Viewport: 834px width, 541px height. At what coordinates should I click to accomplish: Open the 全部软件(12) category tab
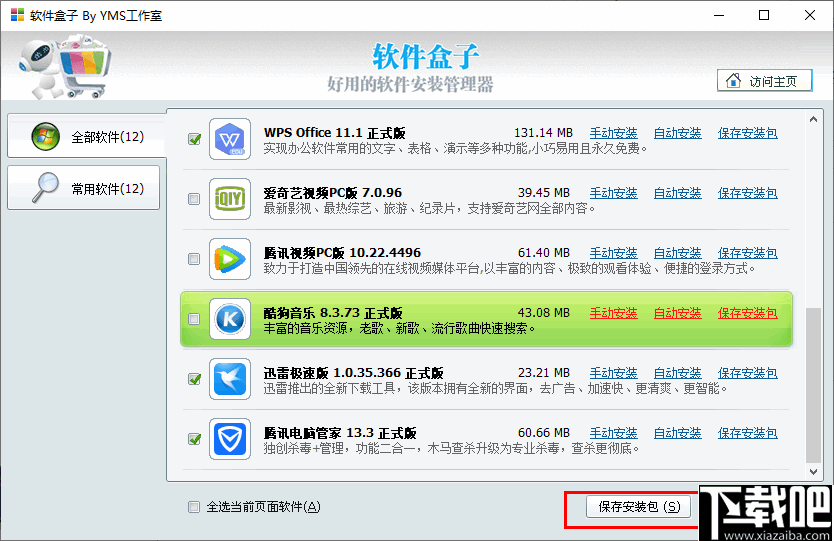point(87,136)
